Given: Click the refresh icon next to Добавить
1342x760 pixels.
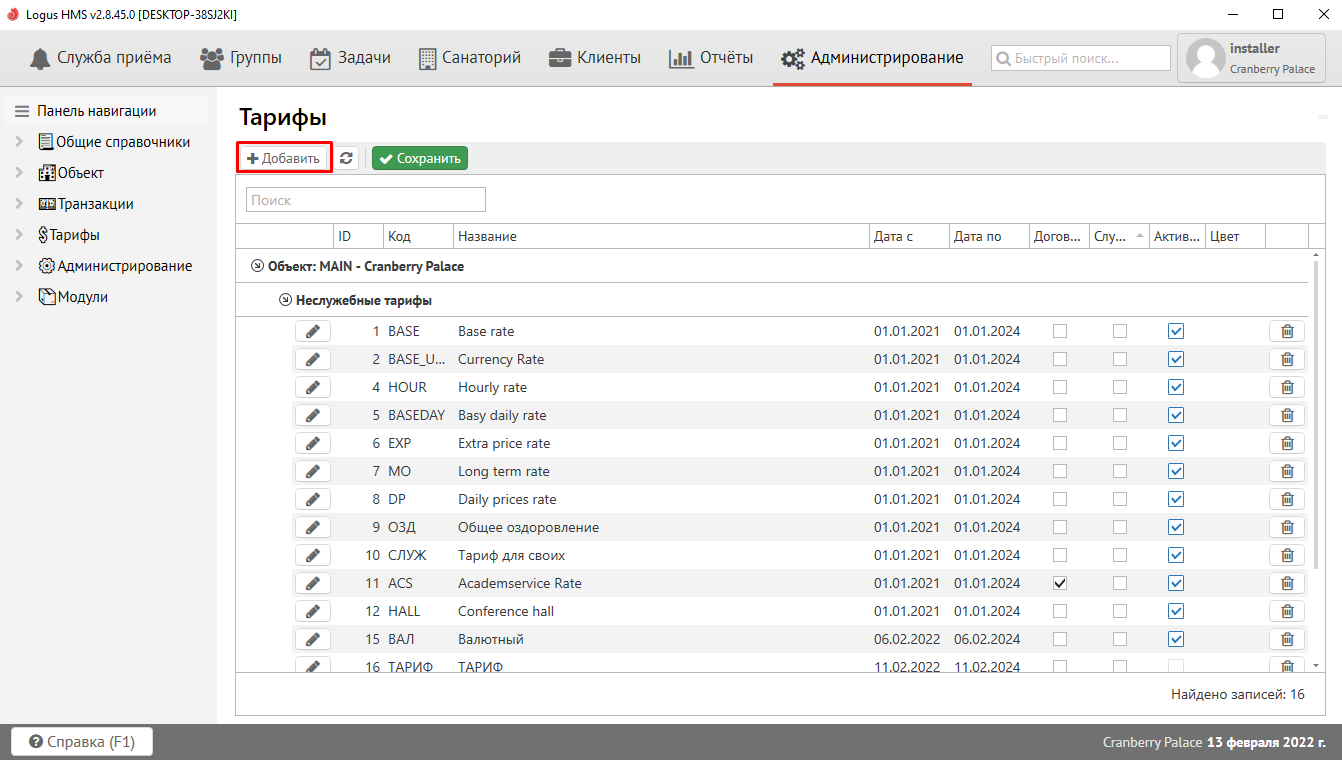Looking at the screenshot, I should click(346, 158).
